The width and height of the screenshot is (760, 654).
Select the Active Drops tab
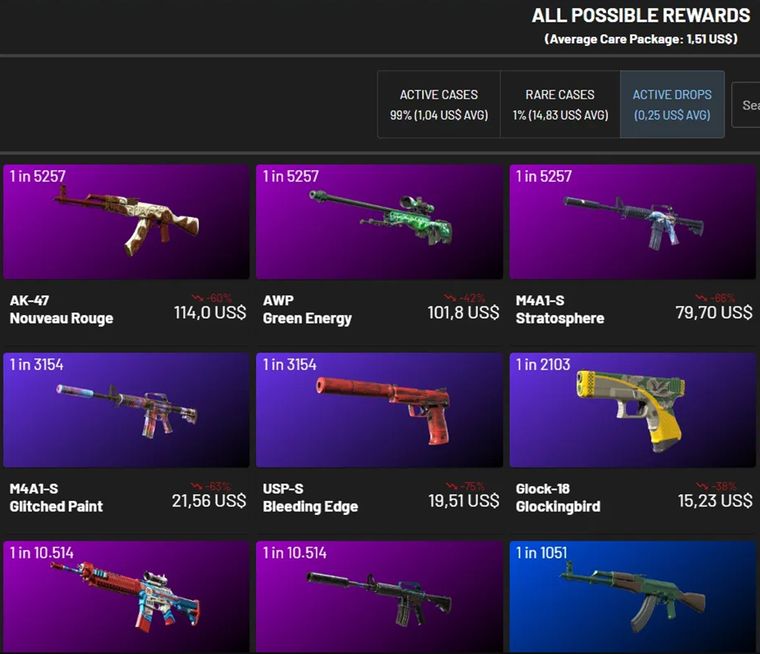click(672, 105)
